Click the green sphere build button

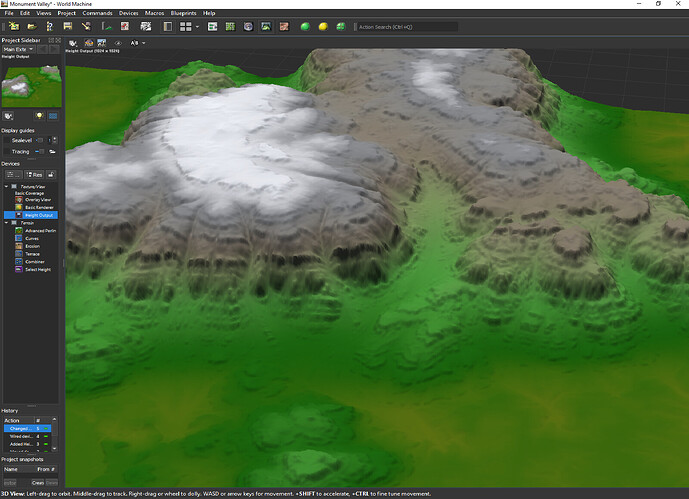click(x=305, y=27)
